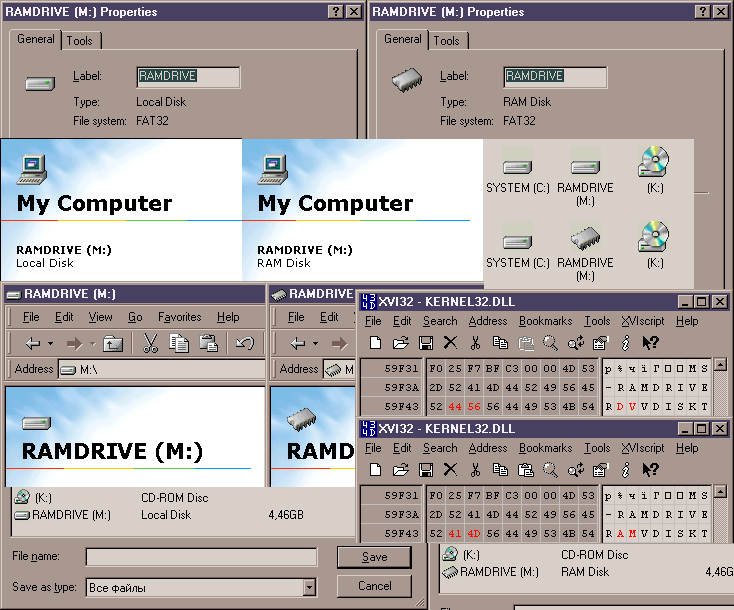Click scissors Cut icon in RAMDRIVE Explorer toolbar
Screen dimensions: 734x610
tap(150, 344)
